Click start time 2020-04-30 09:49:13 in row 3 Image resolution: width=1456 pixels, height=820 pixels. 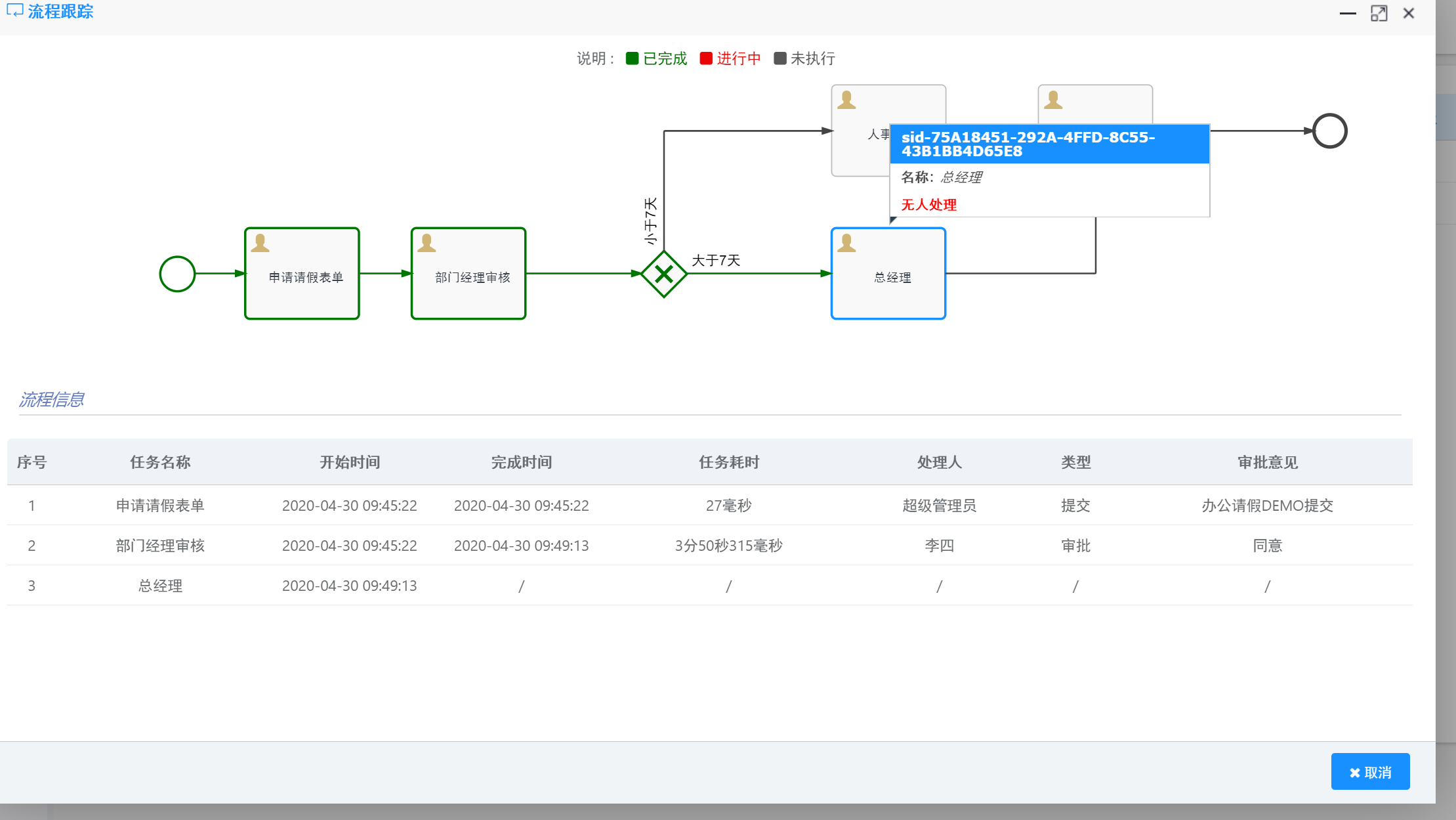point(350,586)
